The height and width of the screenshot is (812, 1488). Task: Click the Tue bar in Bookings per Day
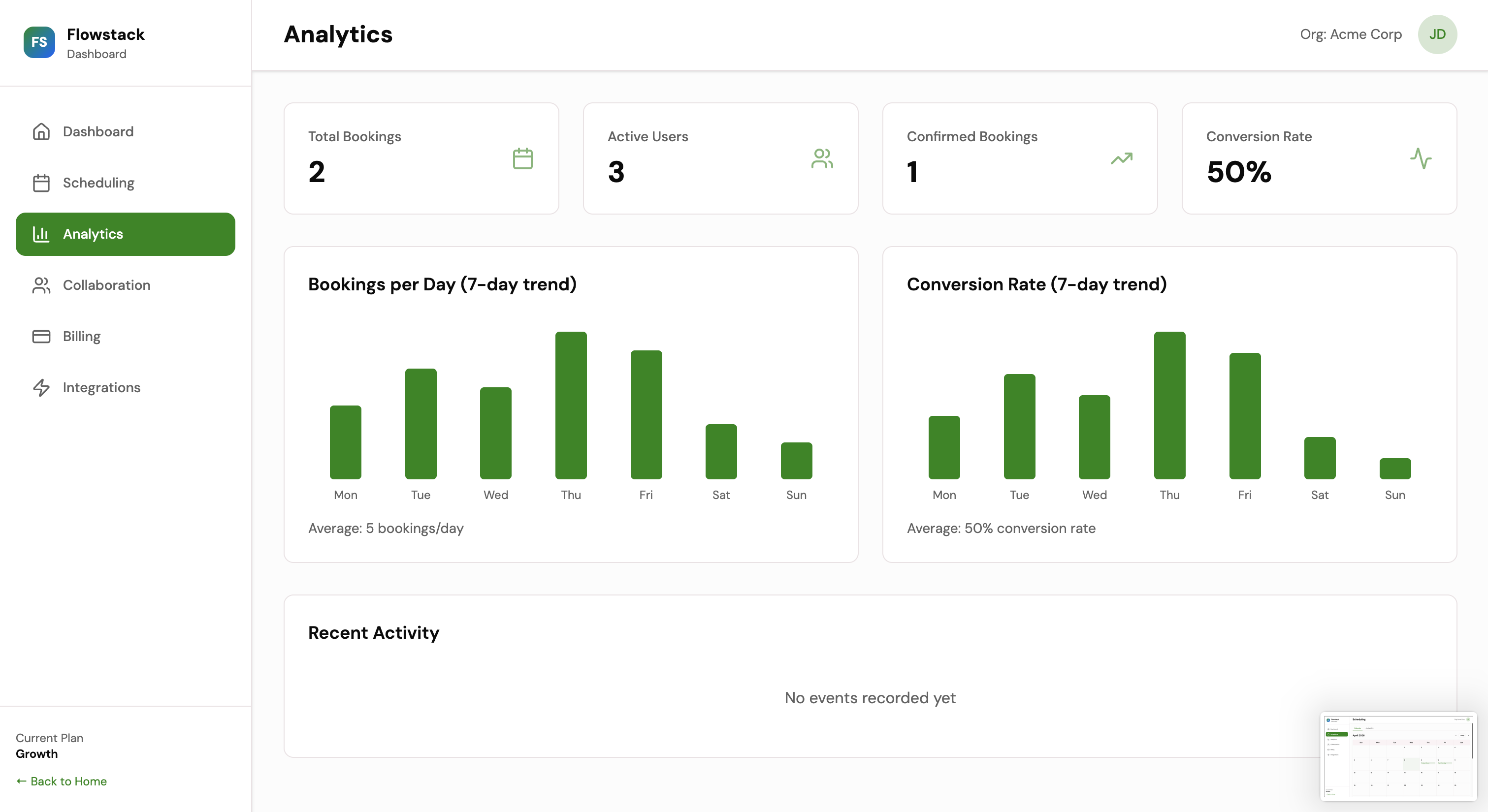click(x=421, y=423)
